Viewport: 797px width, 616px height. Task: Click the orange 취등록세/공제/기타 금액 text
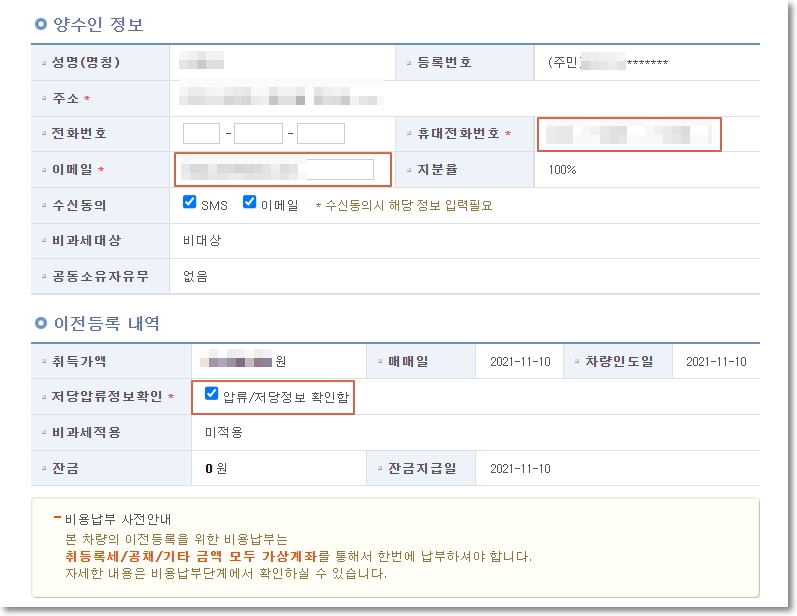click(191, 556)
